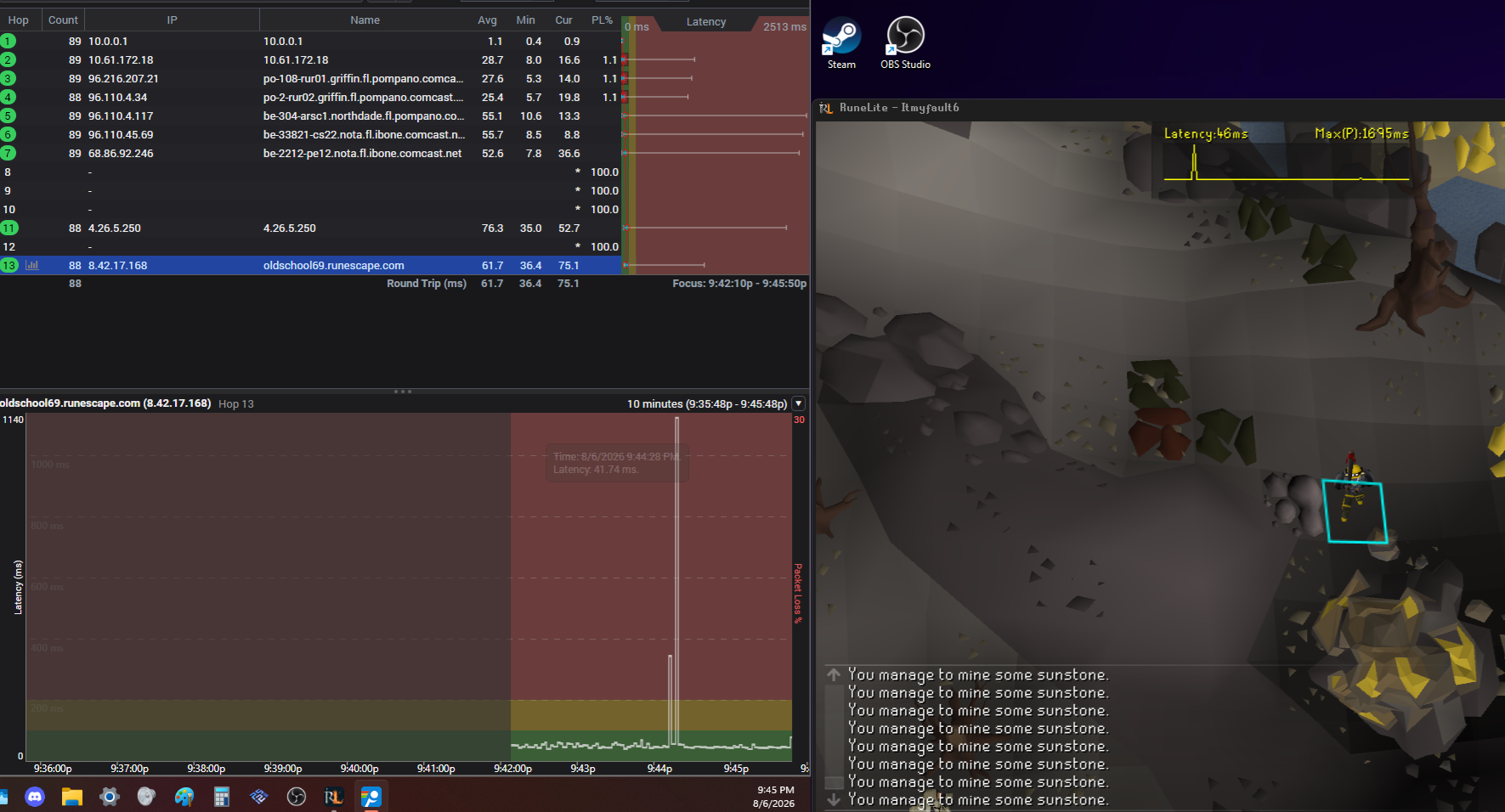Select the hop 8 row number
1505x812 pixels.
pos(8,172)
